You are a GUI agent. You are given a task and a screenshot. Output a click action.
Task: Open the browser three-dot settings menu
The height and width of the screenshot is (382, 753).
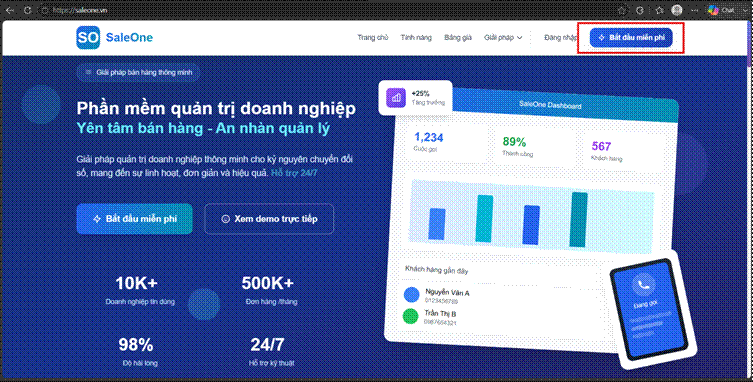(694, 10)
